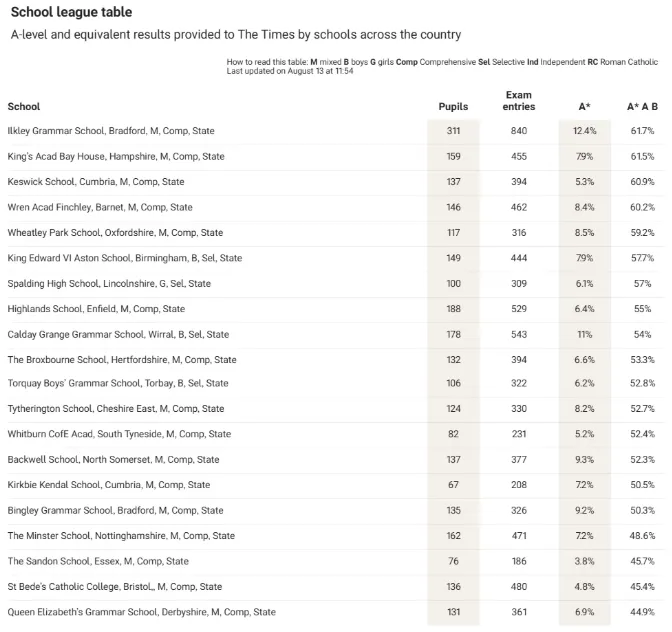Select King Edward VI Aston School row
672x632 pixels.
tap(336, 258)
